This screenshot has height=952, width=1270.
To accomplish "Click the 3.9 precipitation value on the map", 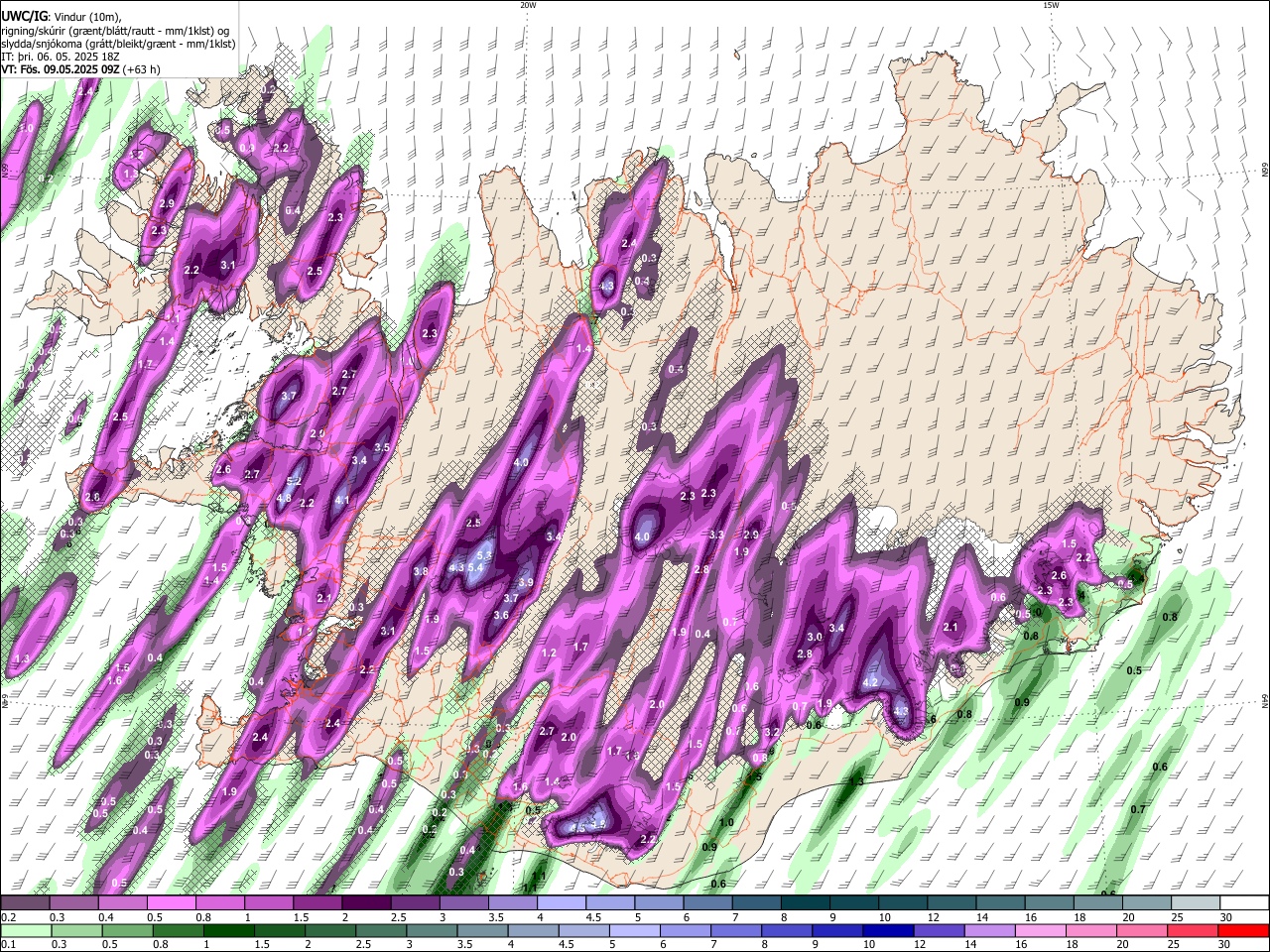I will [x=526, y=582].
